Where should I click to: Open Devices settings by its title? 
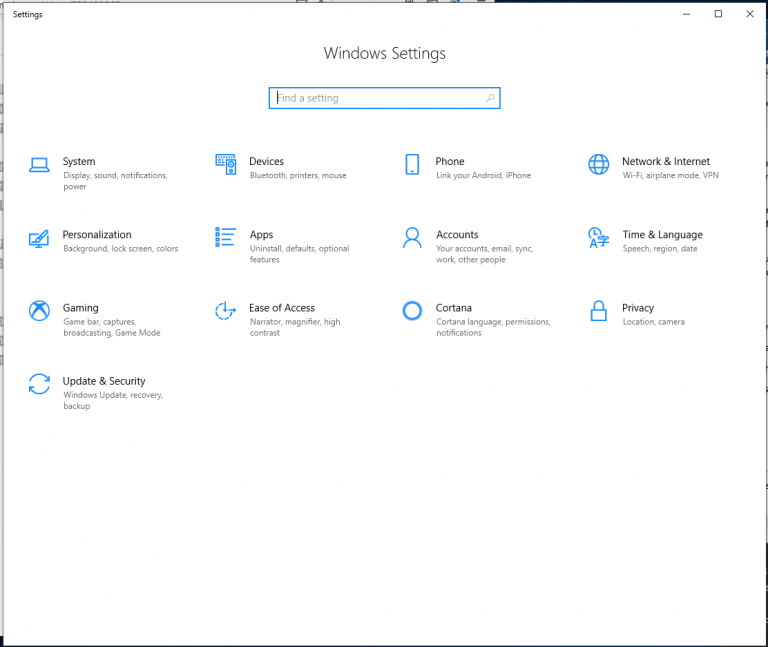coord(266,162)
